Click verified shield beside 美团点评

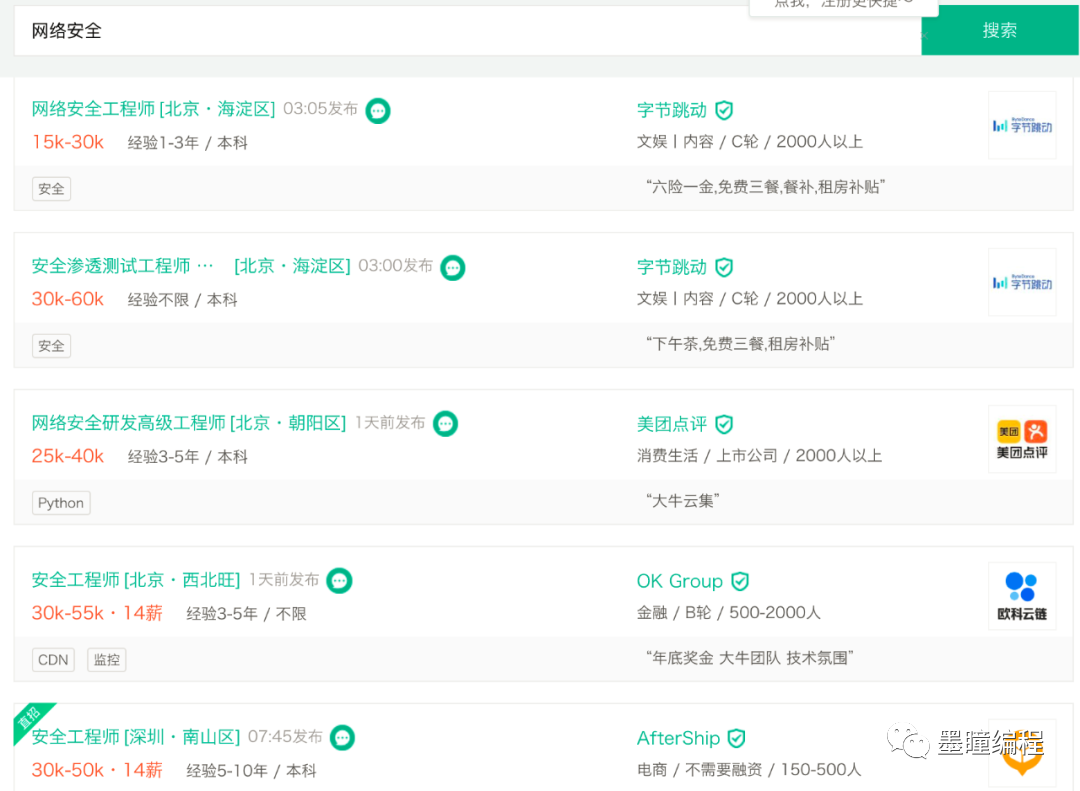(724, 424)
